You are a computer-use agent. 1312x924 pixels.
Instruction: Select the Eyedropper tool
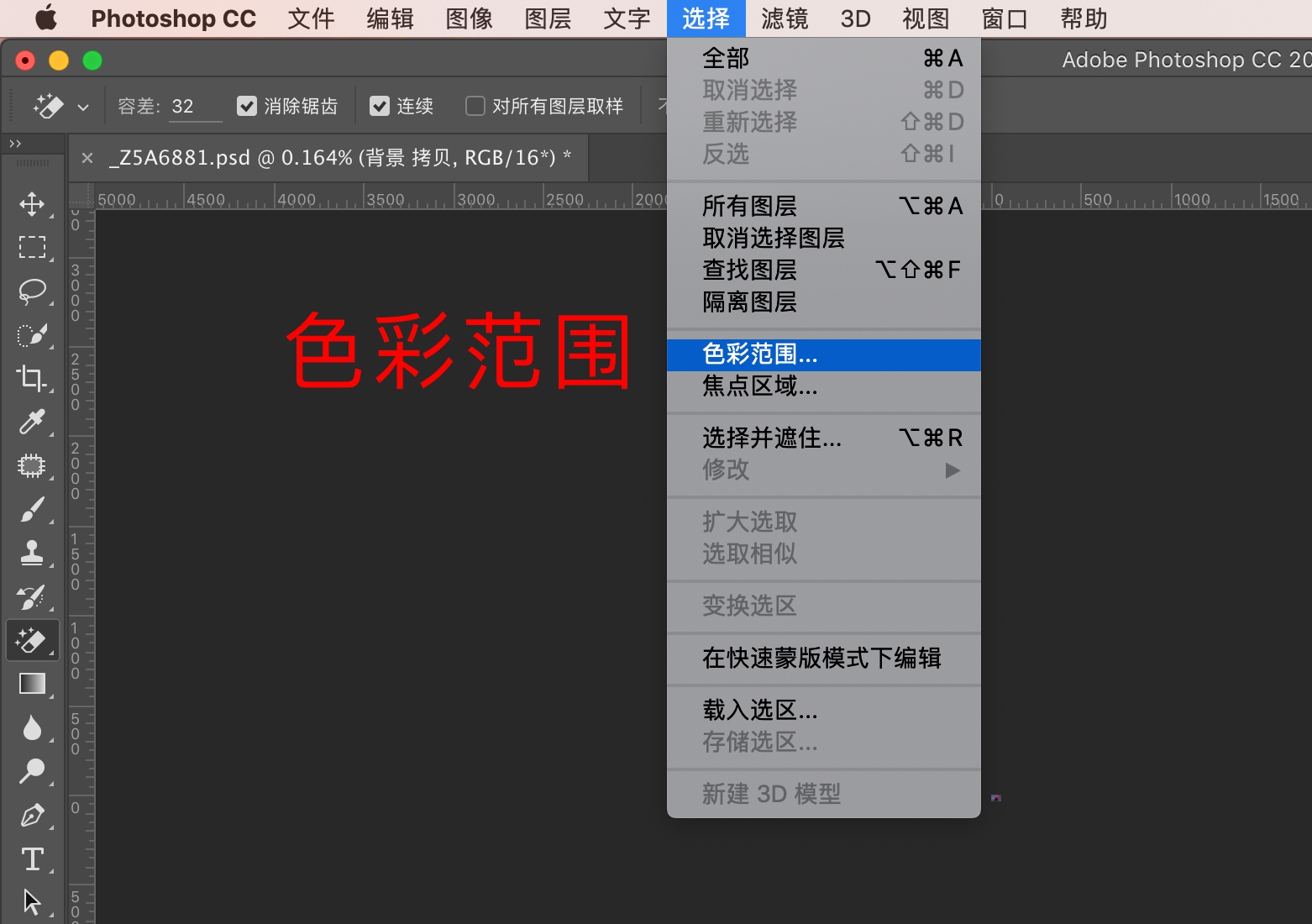click(33, 422)
